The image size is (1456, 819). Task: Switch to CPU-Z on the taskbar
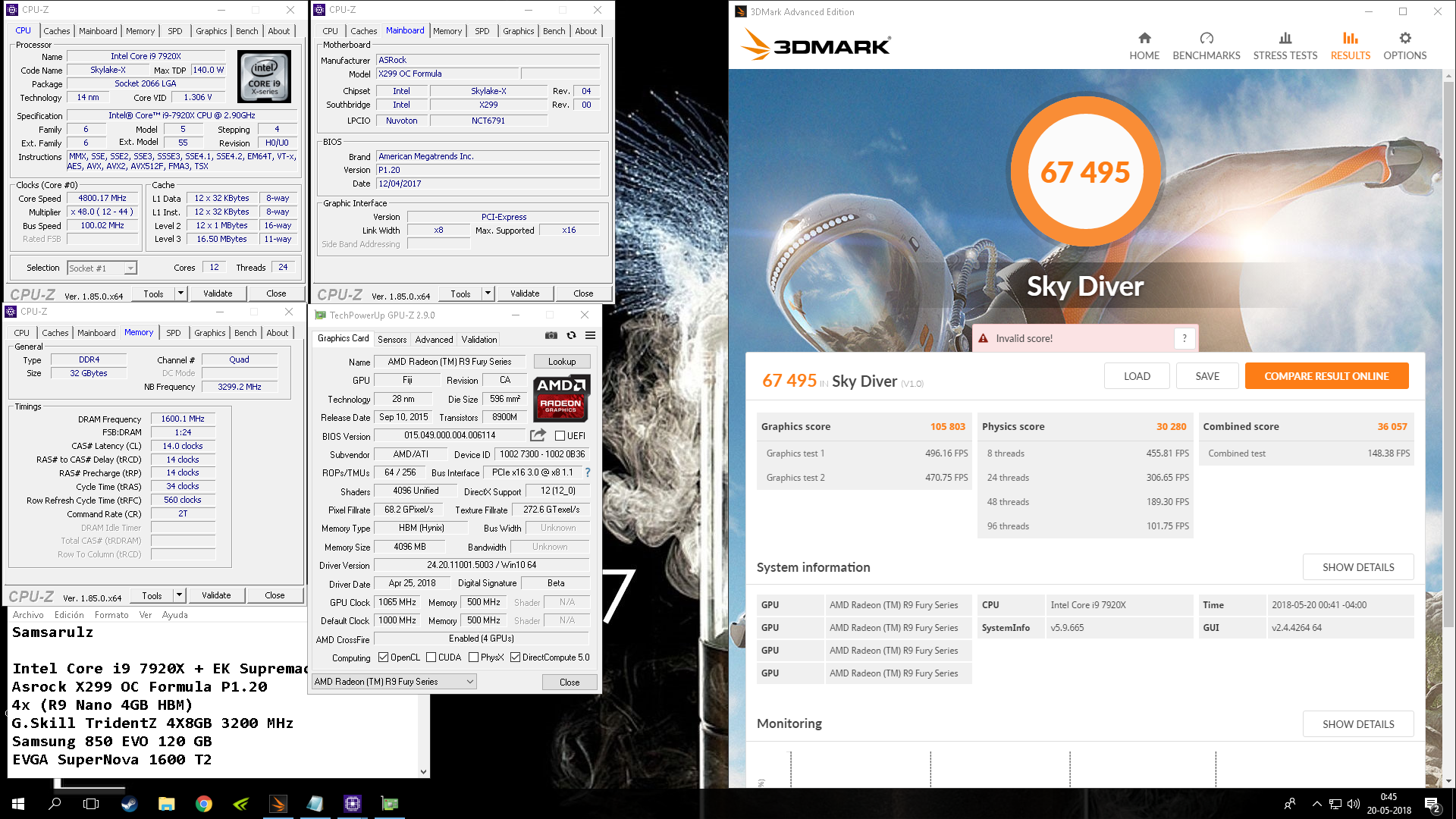353,804
